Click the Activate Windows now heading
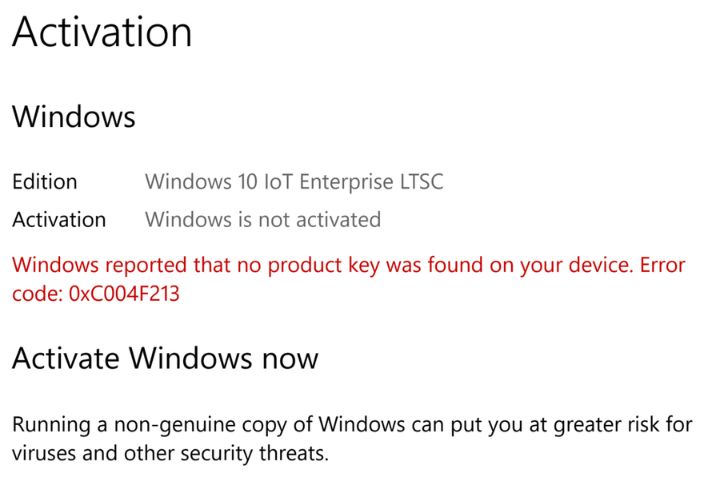 (x=165, y=358)
